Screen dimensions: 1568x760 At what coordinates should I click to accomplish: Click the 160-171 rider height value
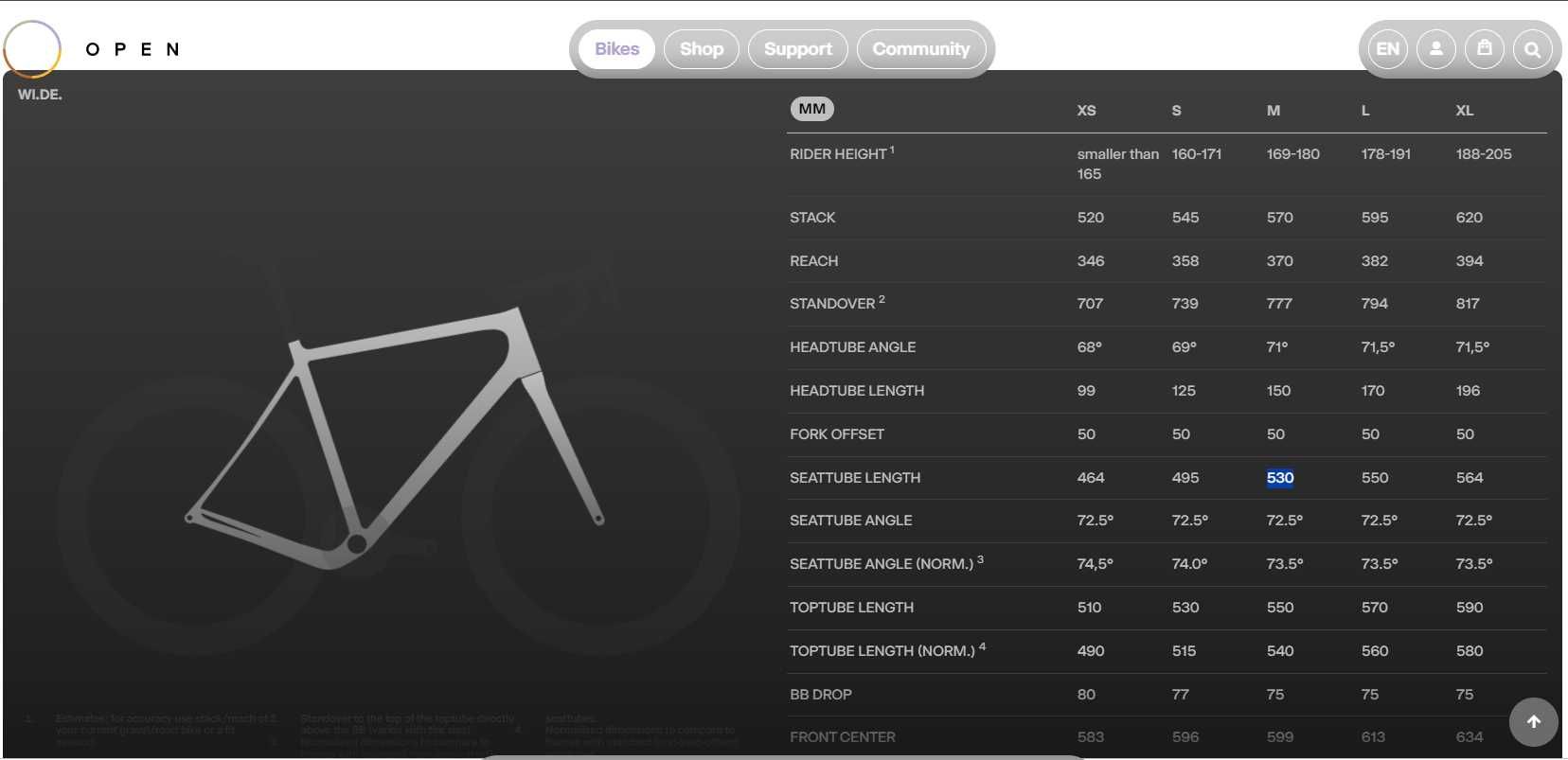[1197, 154]
